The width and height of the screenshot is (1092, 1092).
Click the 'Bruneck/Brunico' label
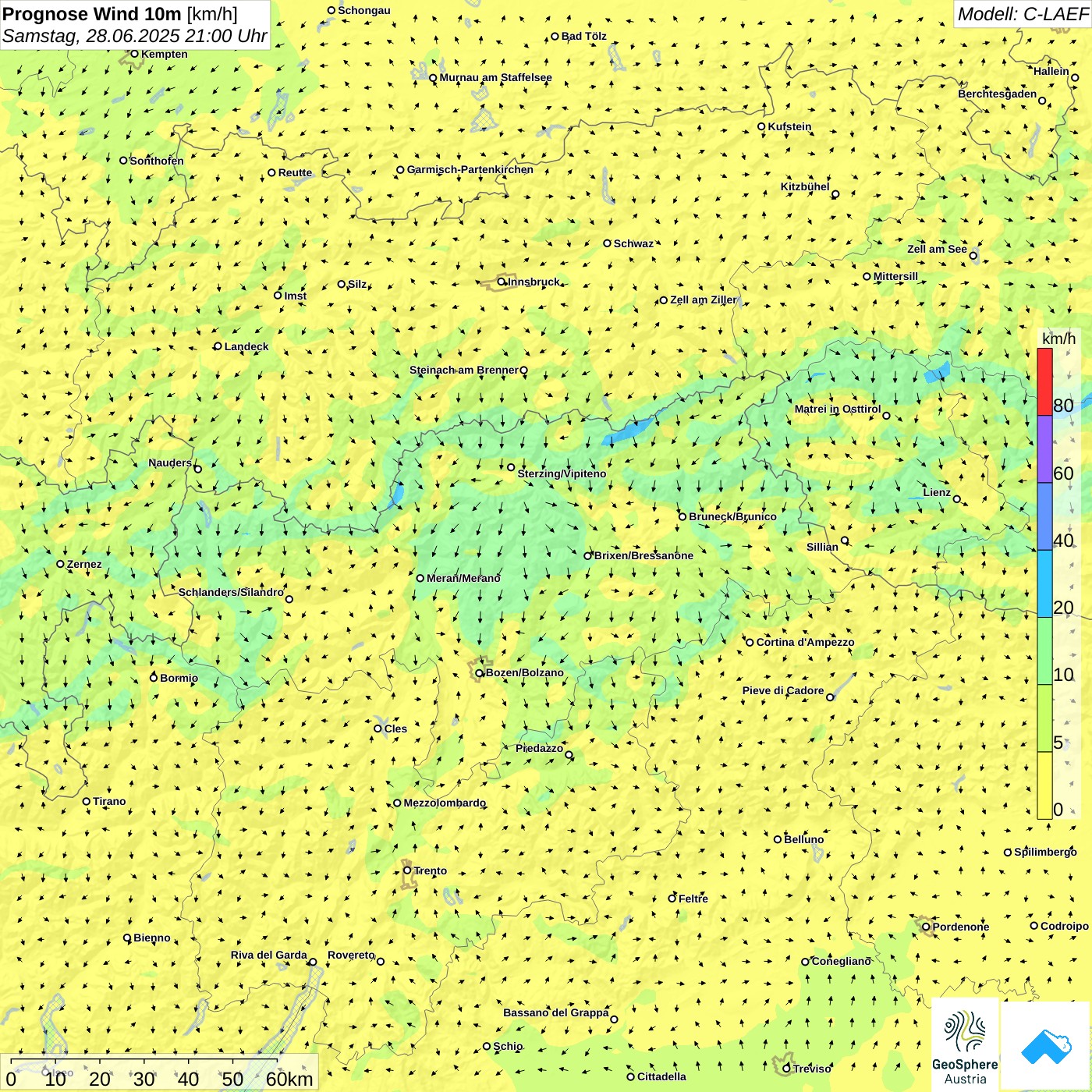pos(732,516)
